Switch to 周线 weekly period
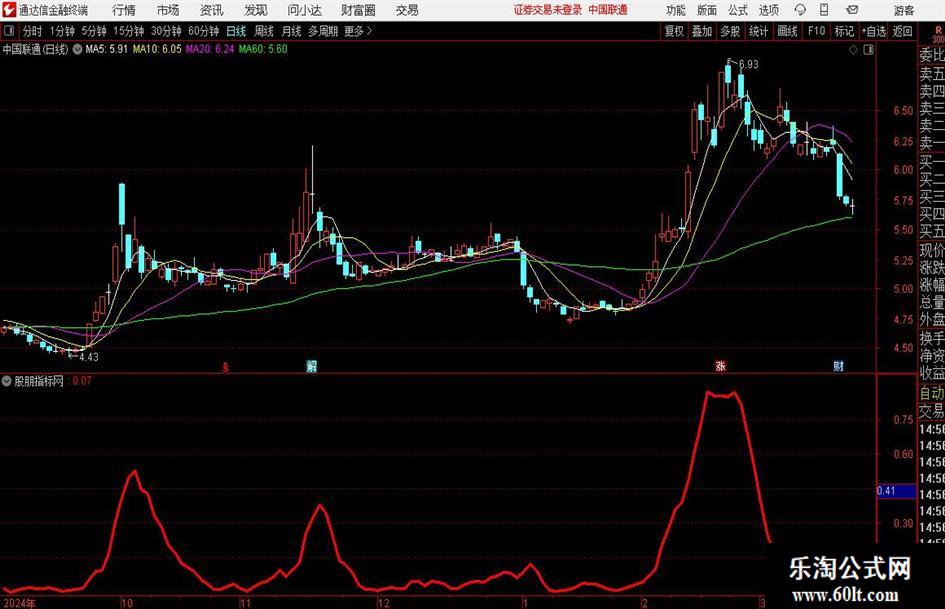Screen dimensions: 945x609 tap(264, 31)
